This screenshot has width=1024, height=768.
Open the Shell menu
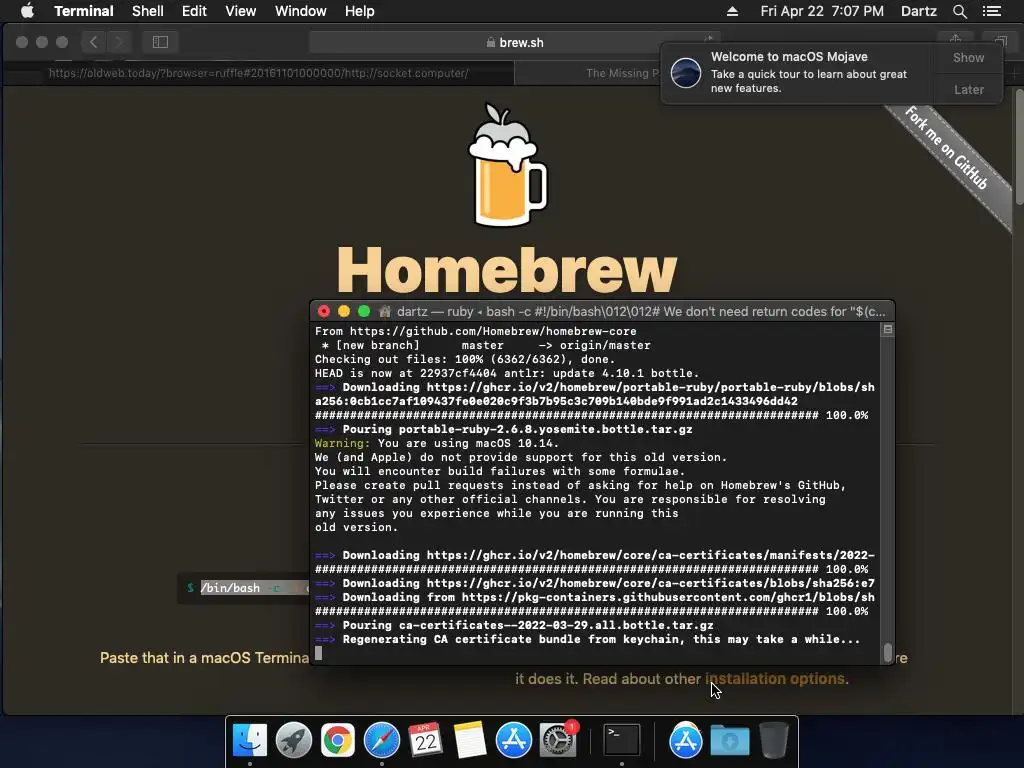pos(148,11)
